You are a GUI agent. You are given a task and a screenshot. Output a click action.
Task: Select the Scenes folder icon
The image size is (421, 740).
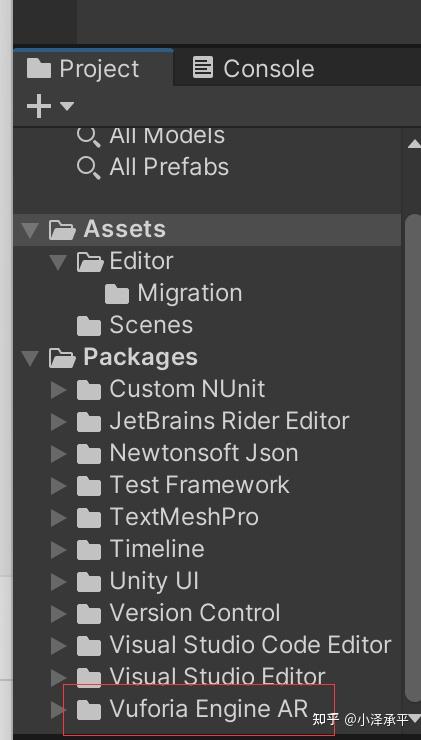click(x=89, y=326)
